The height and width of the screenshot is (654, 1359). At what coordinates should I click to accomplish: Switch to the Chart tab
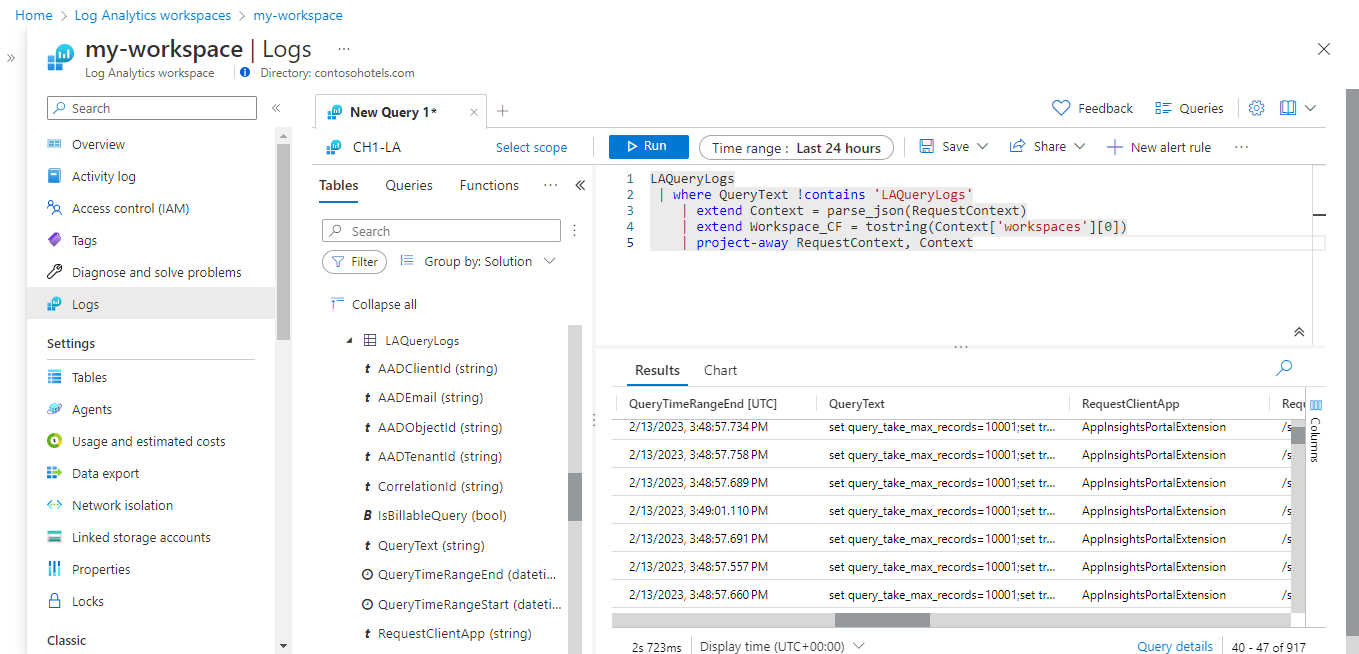click(x=720, y=370)
